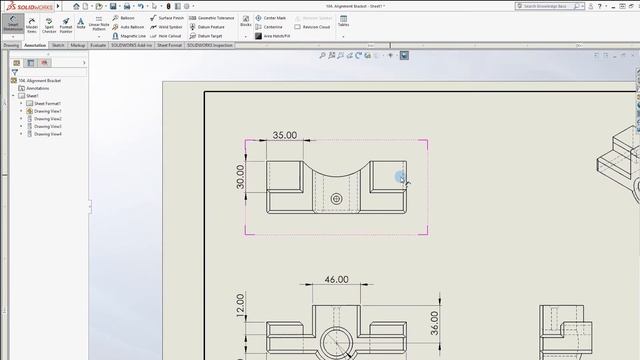
Task: Select the 46.00 dimension text
Action: [336, 280]
